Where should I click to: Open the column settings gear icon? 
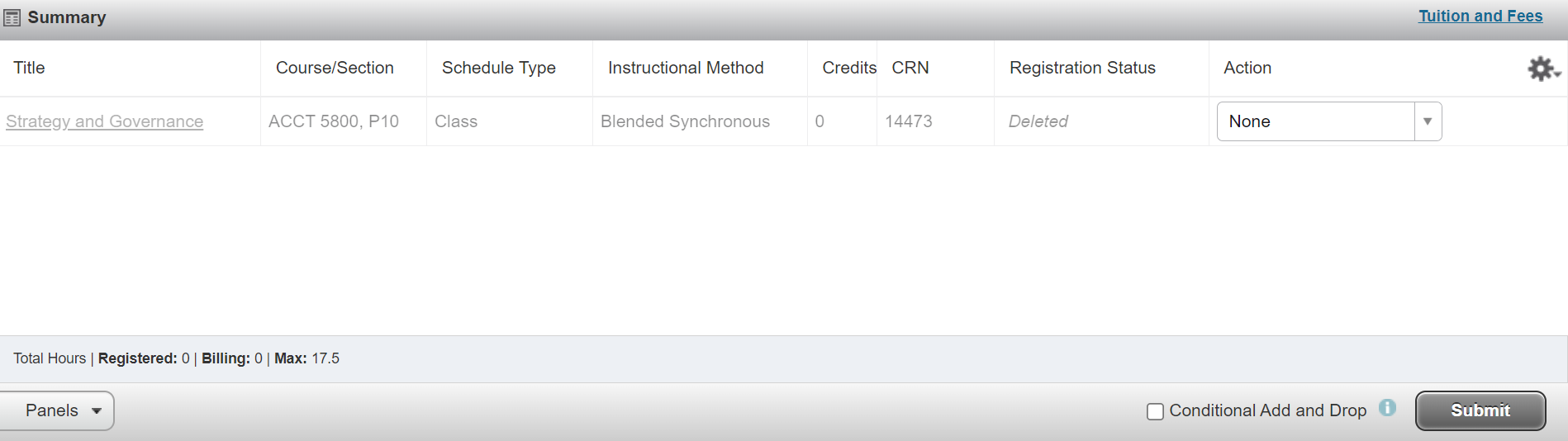pyautogui.click(x=1542, y=69)
